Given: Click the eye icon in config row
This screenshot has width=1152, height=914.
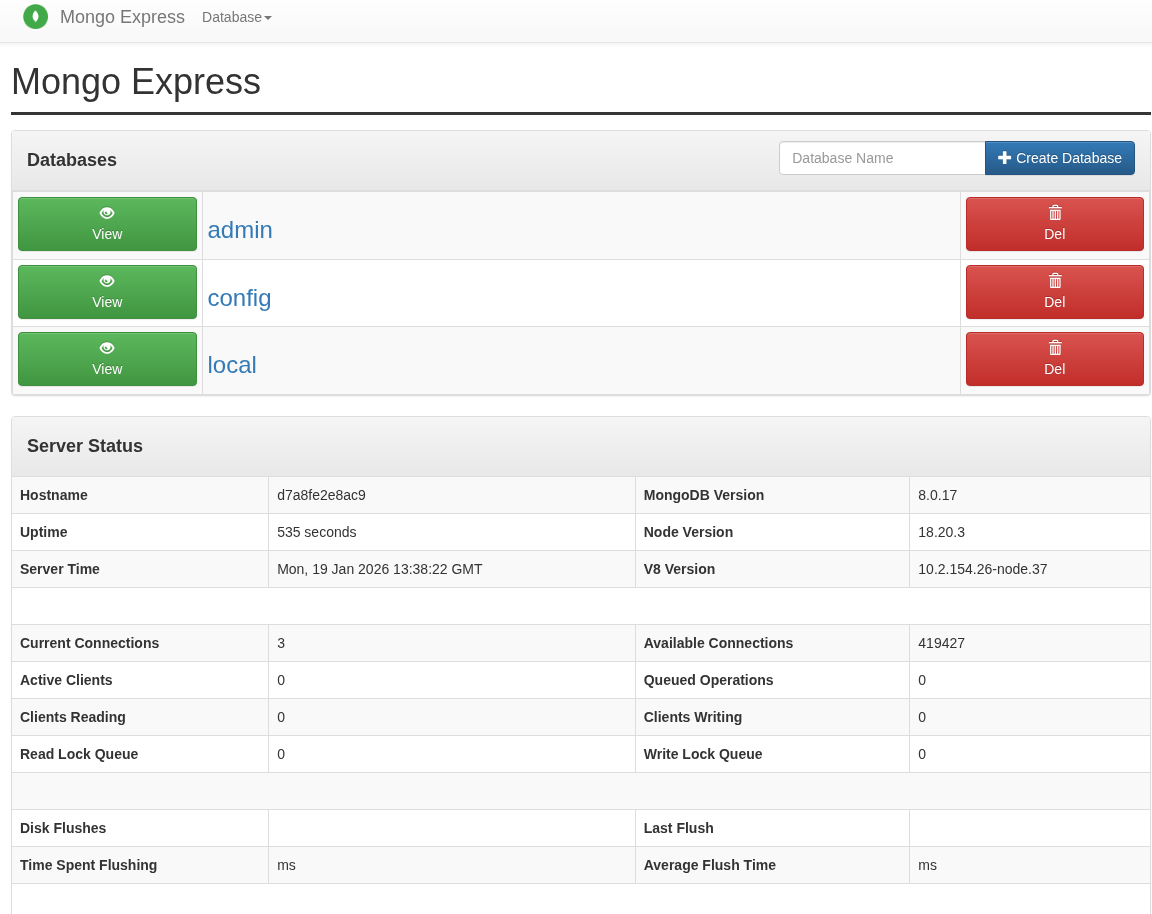Looking at the screenshot, I should pyautogui.click(x=107, y=281).
